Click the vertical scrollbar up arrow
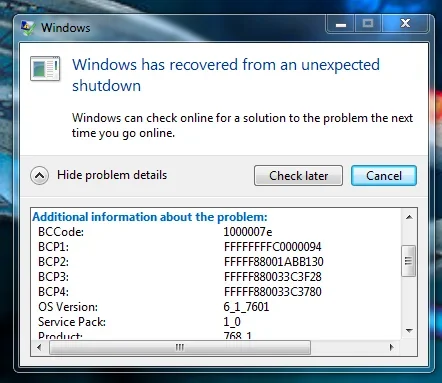The width and height of the screenshot is (442, 383). tap(409, 217)
